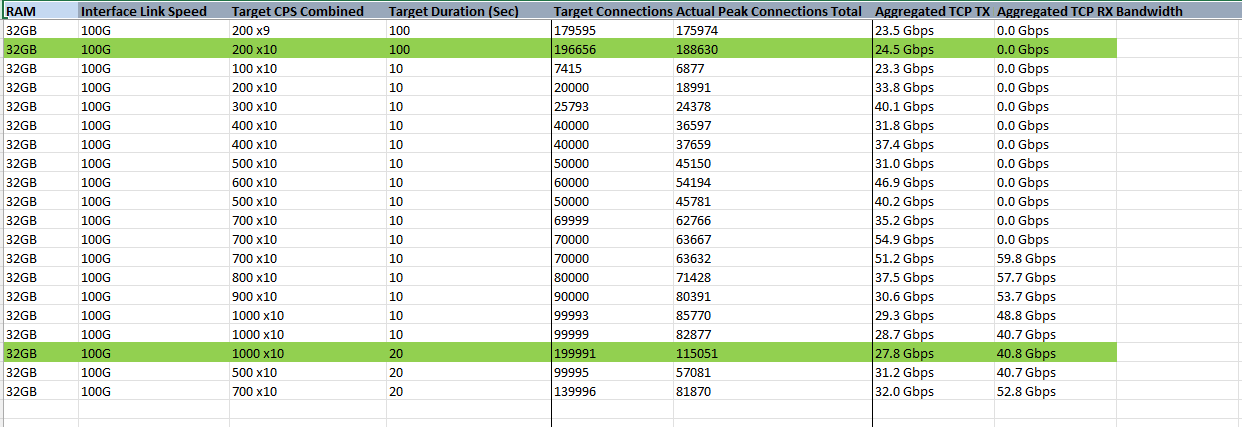Screen dimensions: 1242x427
Task: Select peak connections value 18991
Action: 773,87
